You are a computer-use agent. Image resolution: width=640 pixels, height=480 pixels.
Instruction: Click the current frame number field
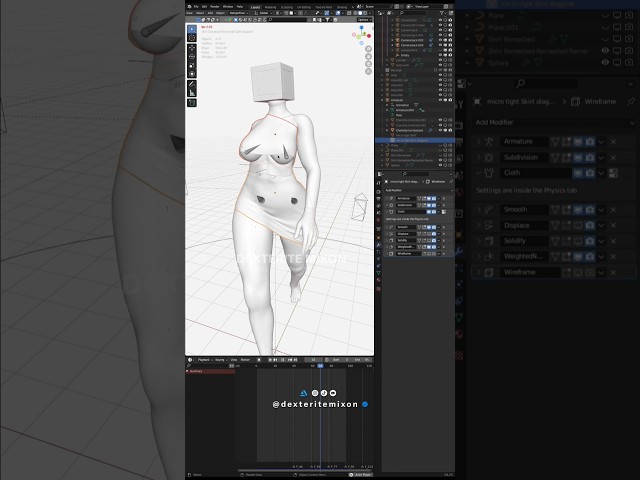pos(313,360)
